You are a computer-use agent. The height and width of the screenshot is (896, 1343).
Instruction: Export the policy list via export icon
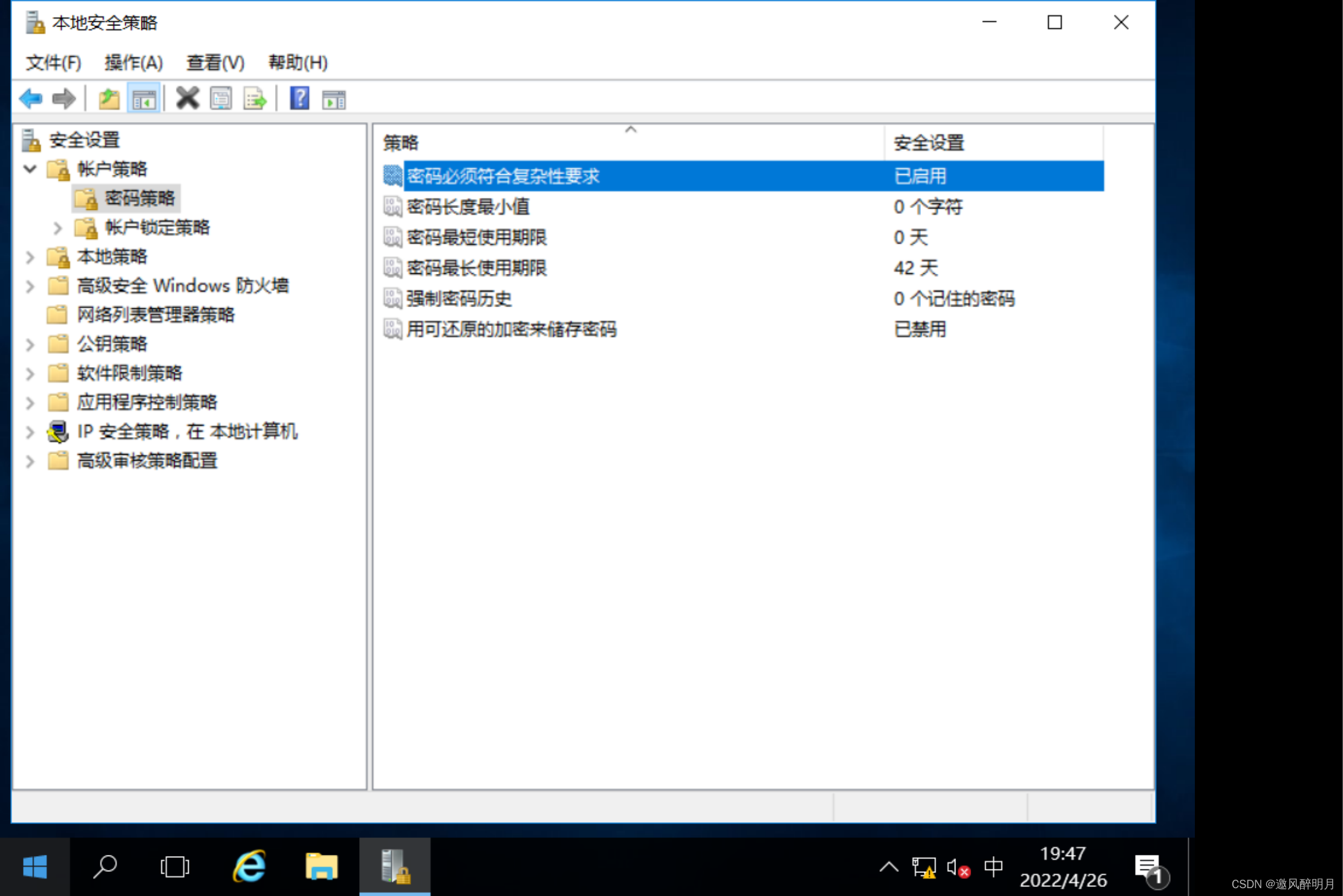pos(255,98)
